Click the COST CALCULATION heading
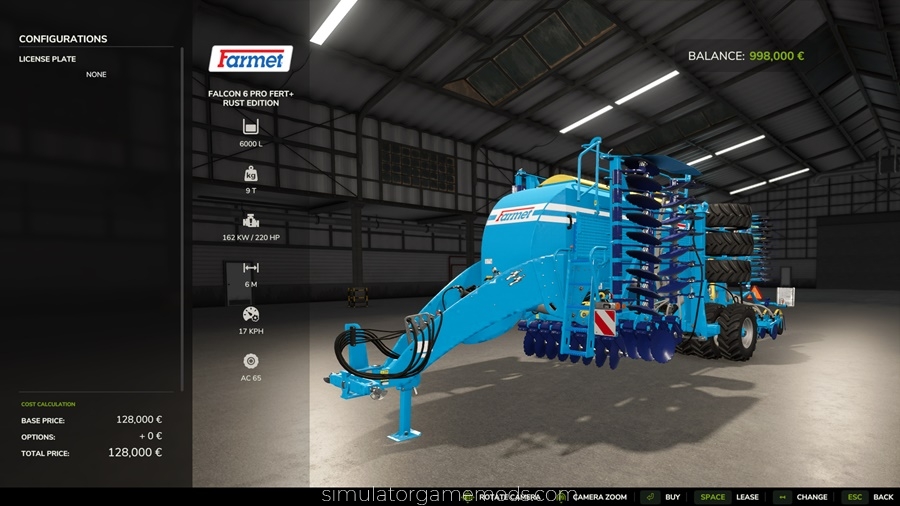The width and height of the screenshot is (900, 506). click(48, 404)
